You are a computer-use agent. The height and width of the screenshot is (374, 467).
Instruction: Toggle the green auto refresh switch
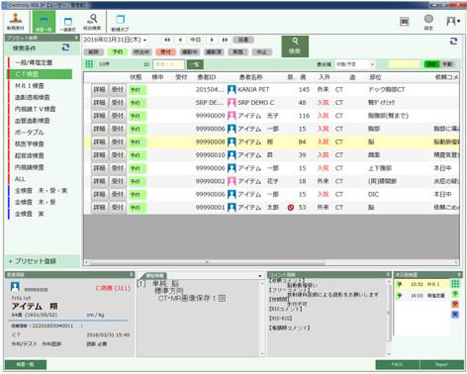pos(431,64)
